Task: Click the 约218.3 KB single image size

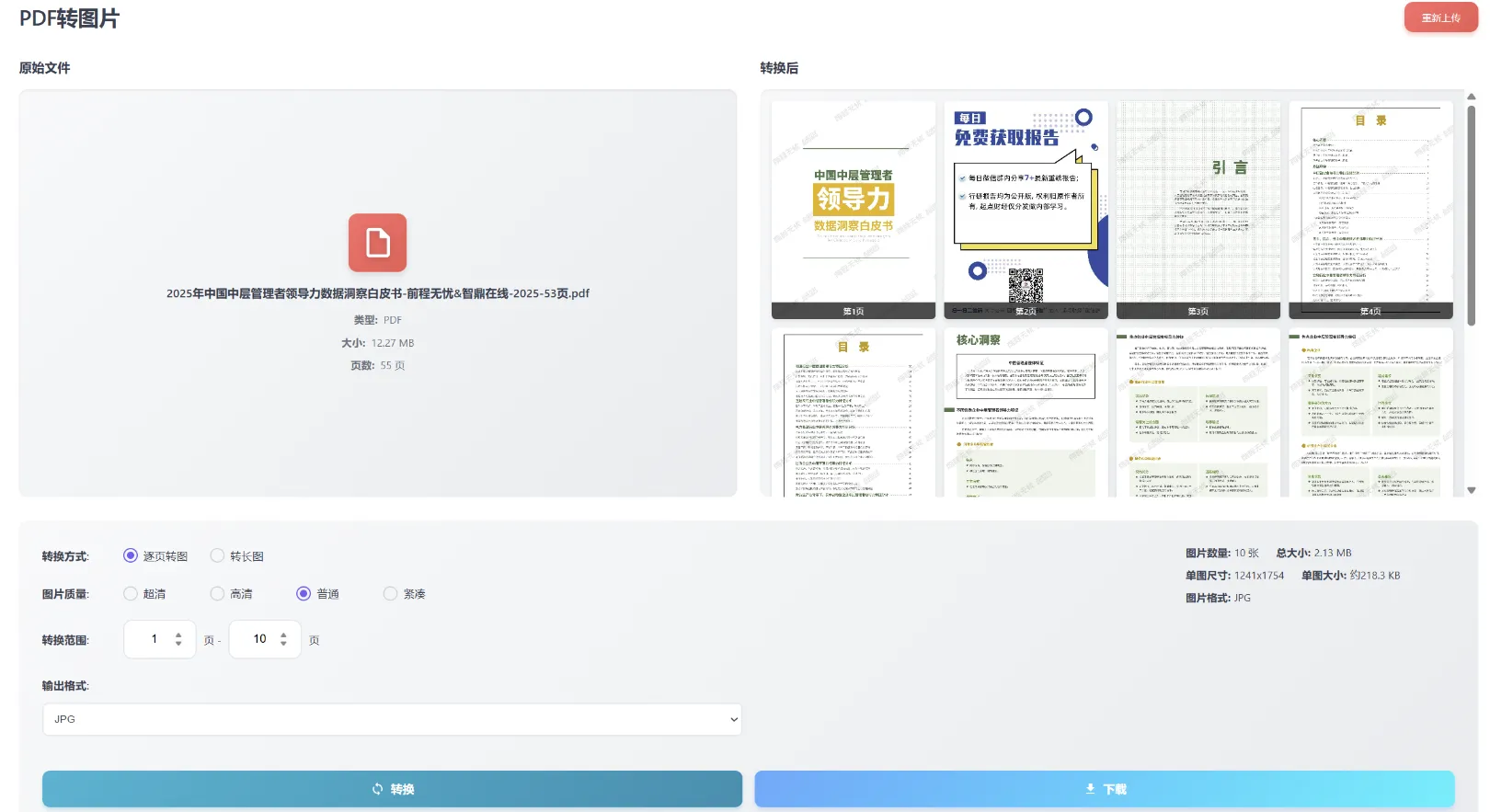Action: (1375, 576)
